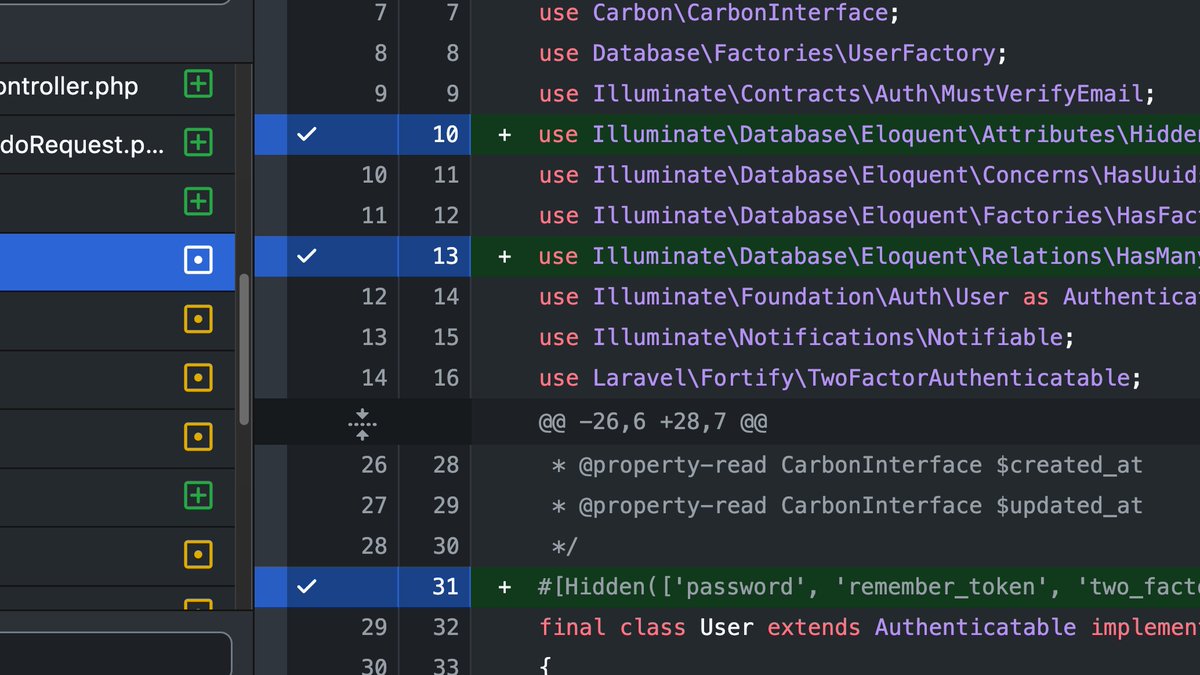Click the comment closing */ line

coord(565,546)
